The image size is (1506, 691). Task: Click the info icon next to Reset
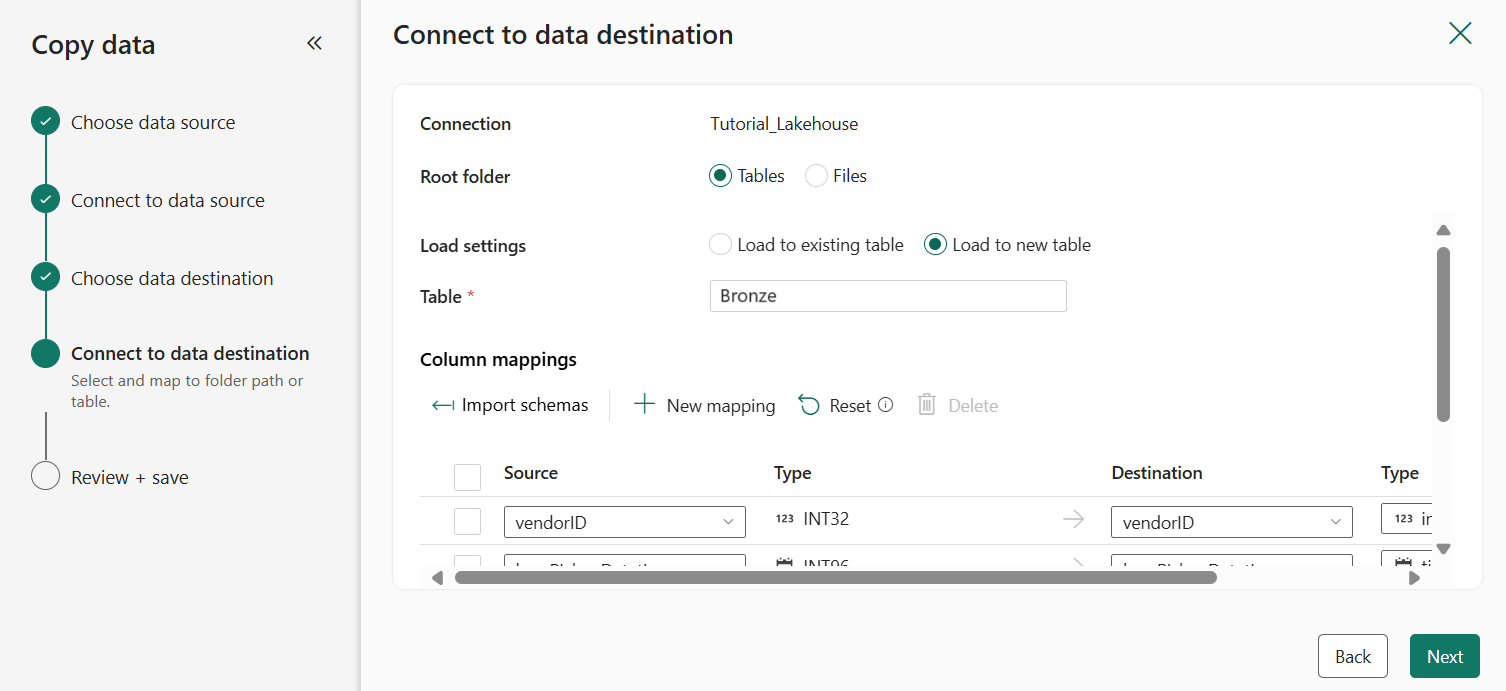coord(885,405)
